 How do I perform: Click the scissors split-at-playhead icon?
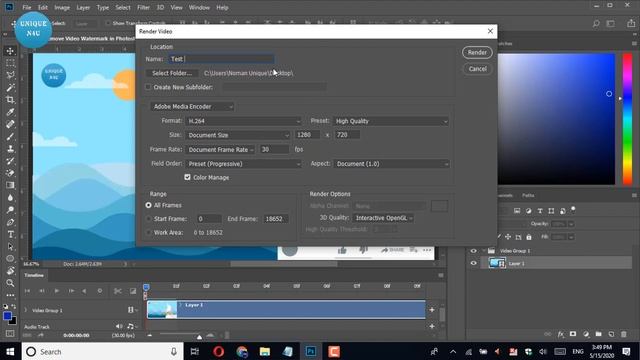pos(118,291)
